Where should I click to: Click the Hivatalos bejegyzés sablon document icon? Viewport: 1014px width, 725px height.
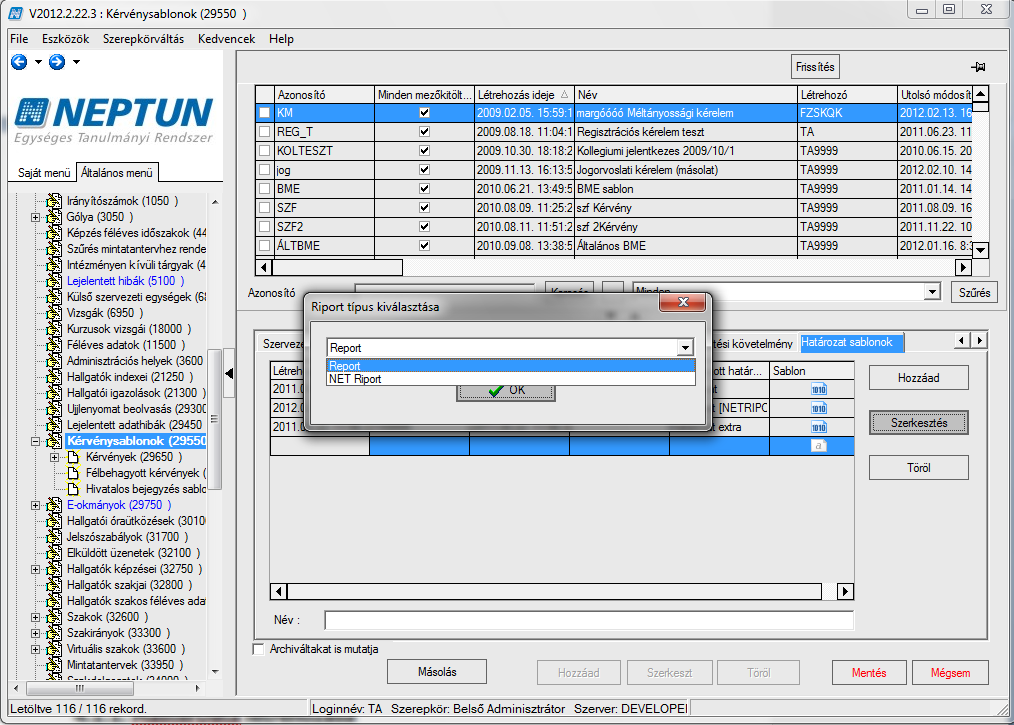tap(74, 489)
